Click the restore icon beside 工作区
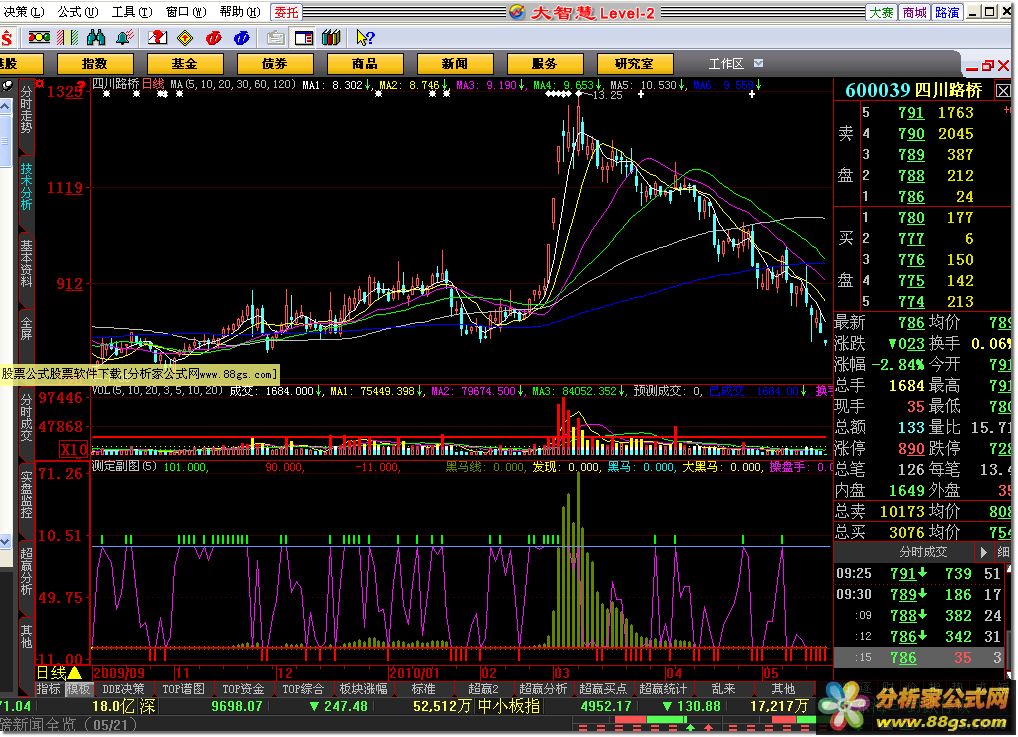Image resolution: width=1018 pixels, height=737 pixels. (987, 66)
